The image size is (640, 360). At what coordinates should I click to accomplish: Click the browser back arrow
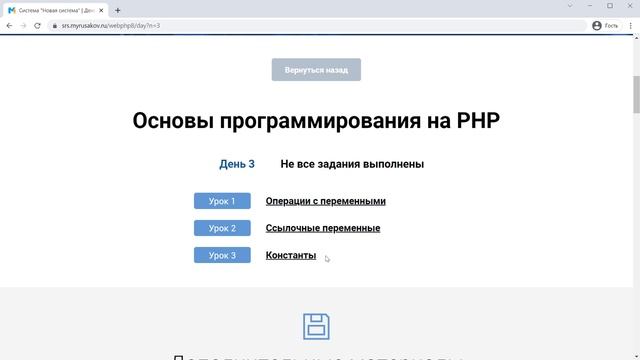click(9, 26)
